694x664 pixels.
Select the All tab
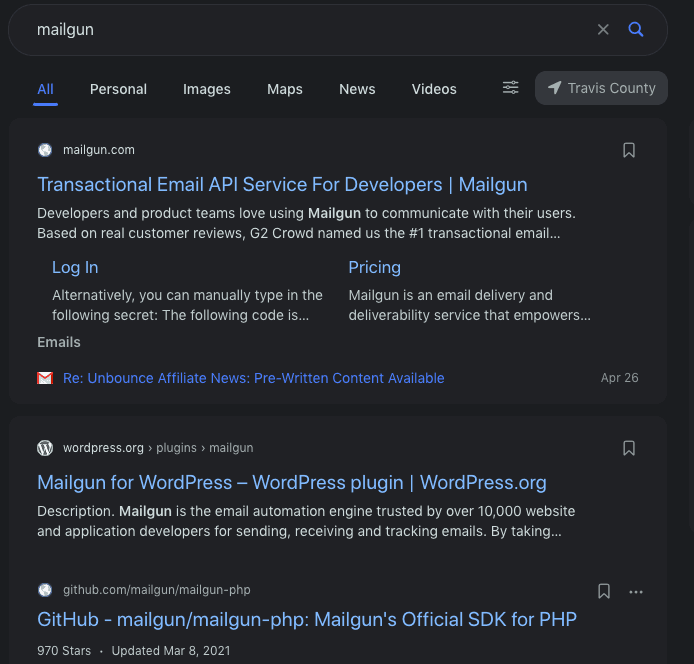pos(45,89)
